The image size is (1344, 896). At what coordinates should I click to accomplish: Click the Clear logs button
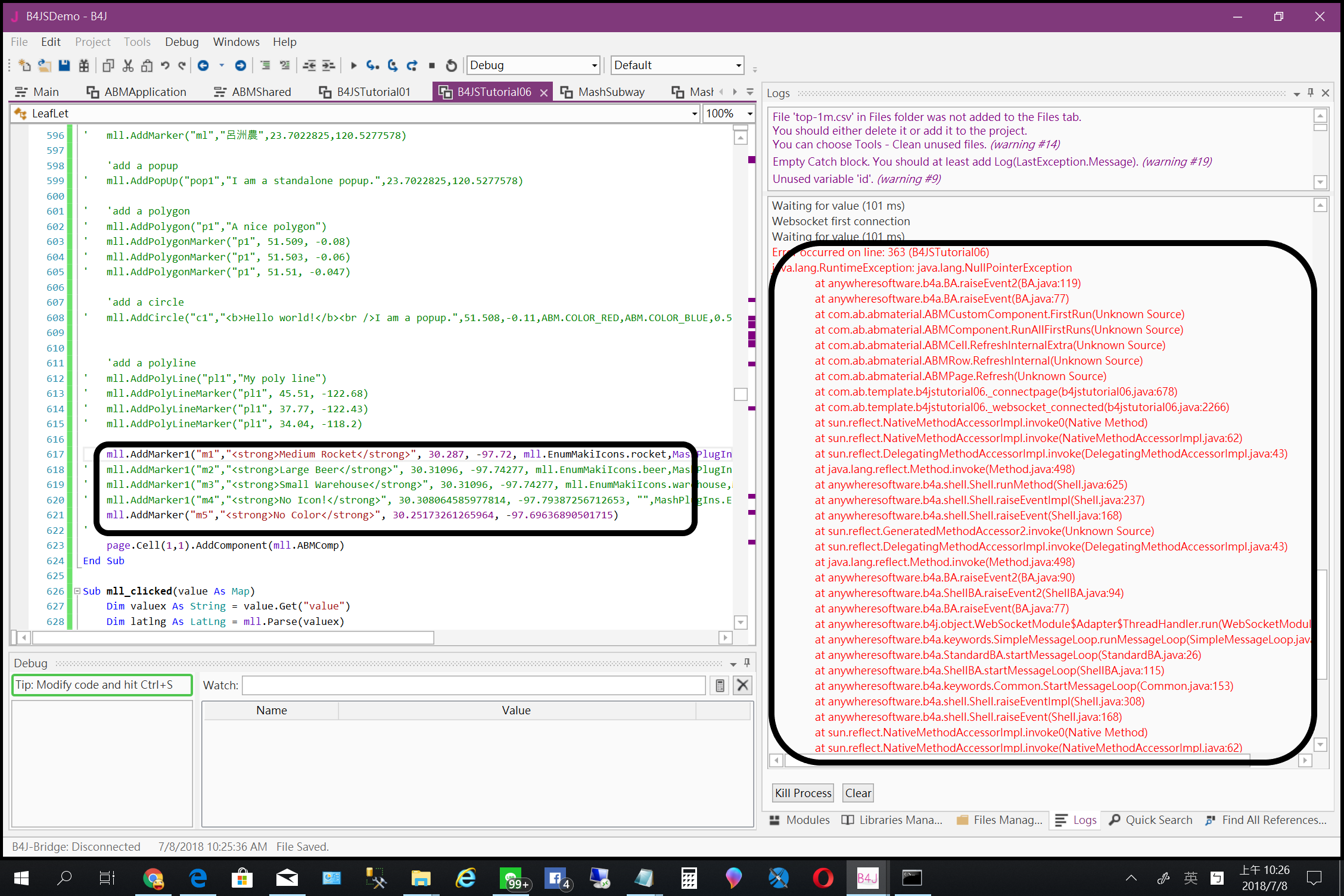coord(858,793)
